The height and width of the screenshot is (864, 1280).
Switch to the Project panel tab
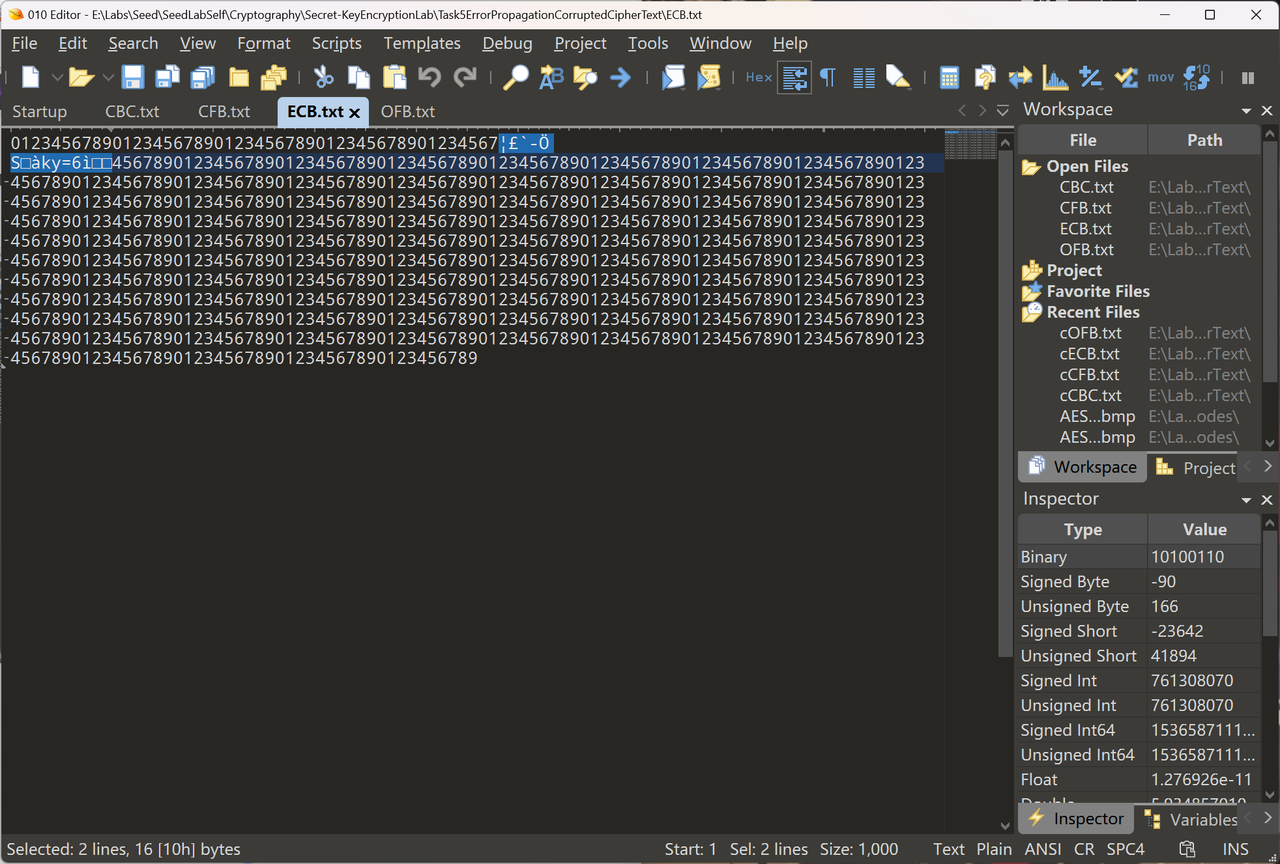click(x=1196, y=467)
